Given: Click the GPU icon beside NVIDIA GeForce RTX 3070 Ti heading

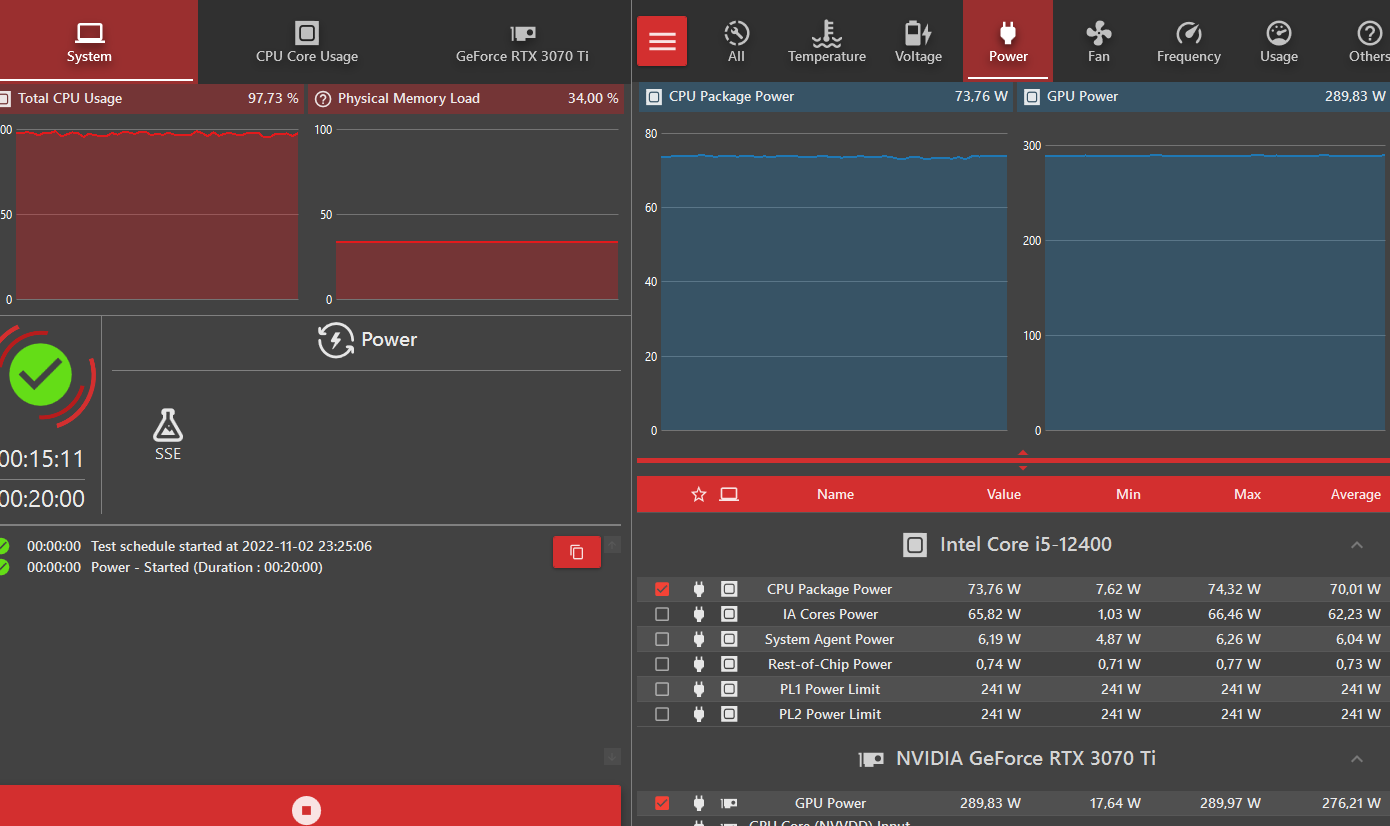Looking at the screenshot, I should pyautogui.click(x=871, y=759).
